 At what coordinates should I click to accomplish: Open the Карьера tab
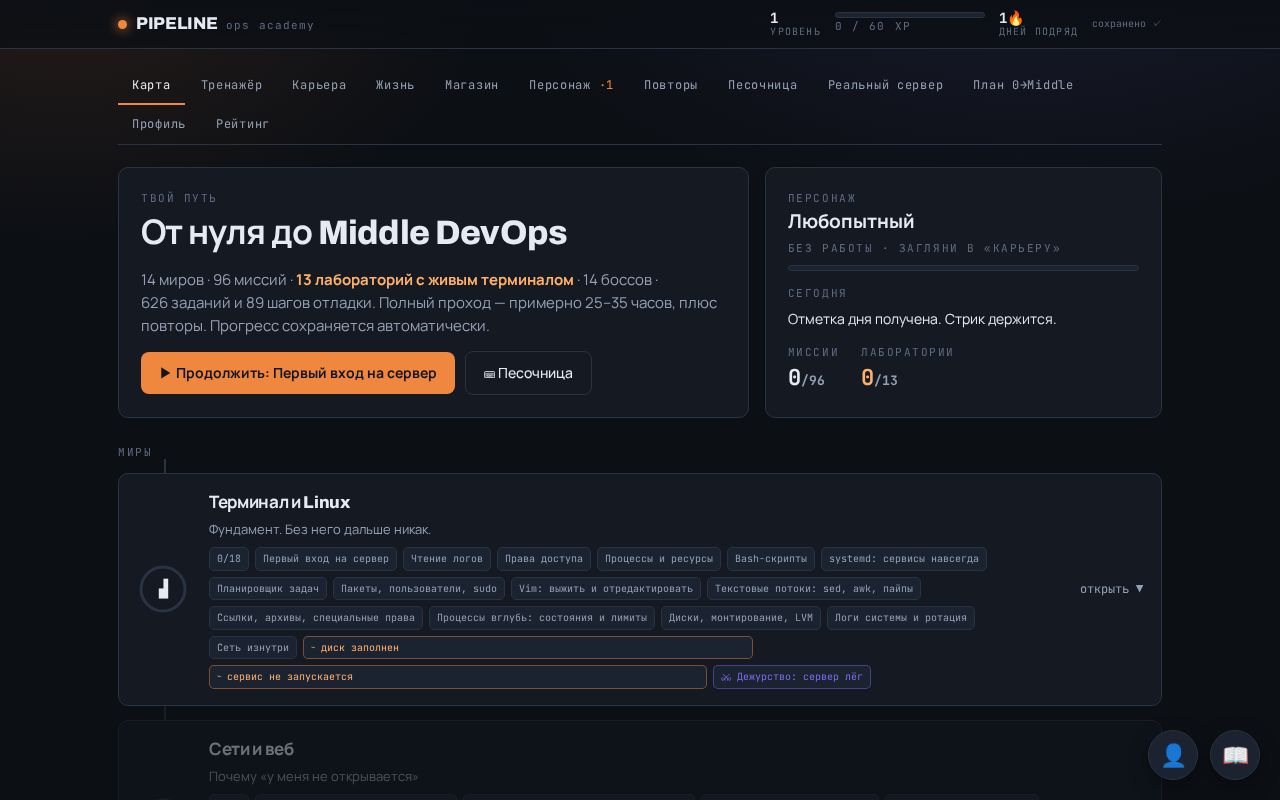319,85
